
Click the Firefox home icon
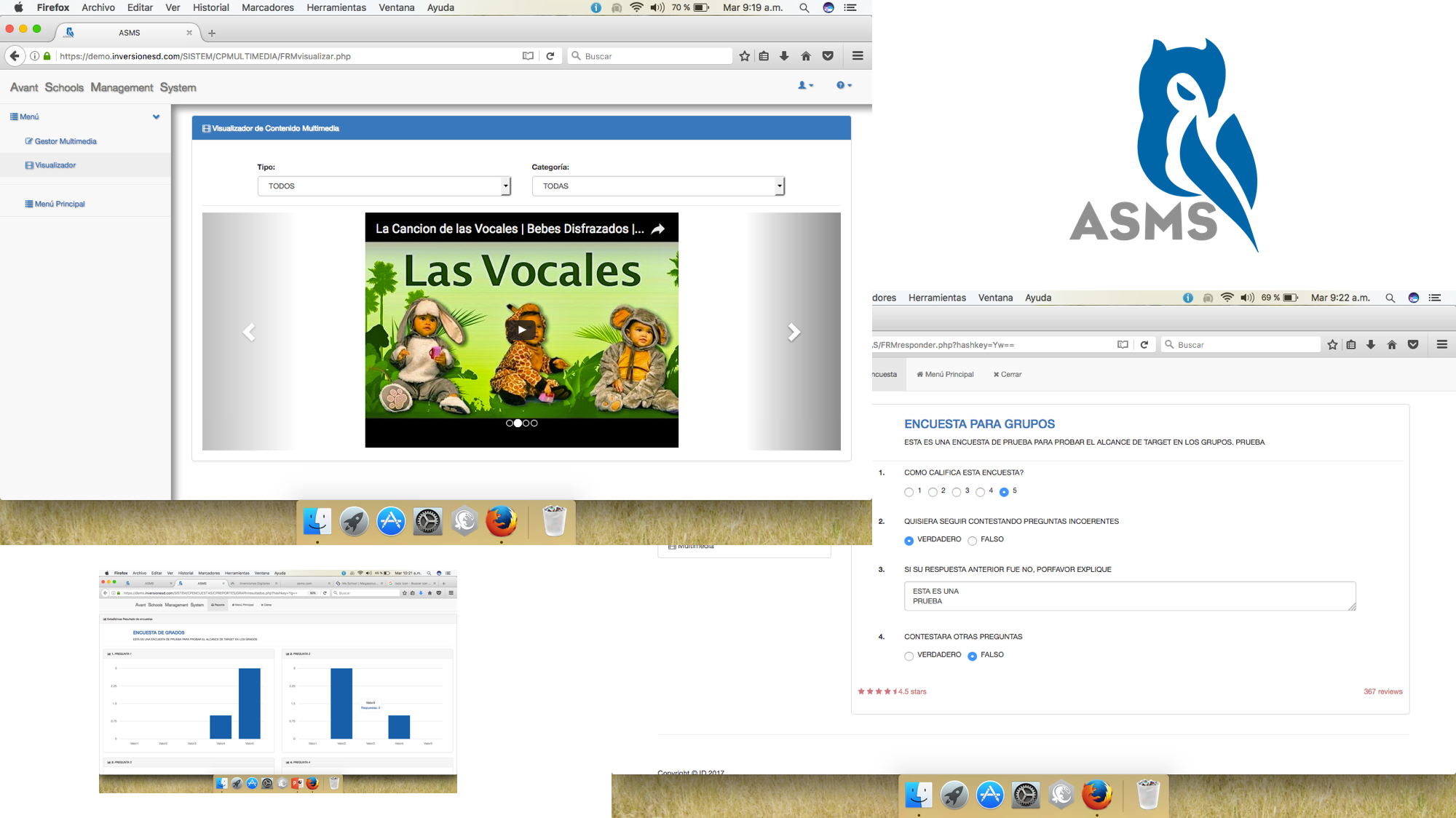(806, 56)
